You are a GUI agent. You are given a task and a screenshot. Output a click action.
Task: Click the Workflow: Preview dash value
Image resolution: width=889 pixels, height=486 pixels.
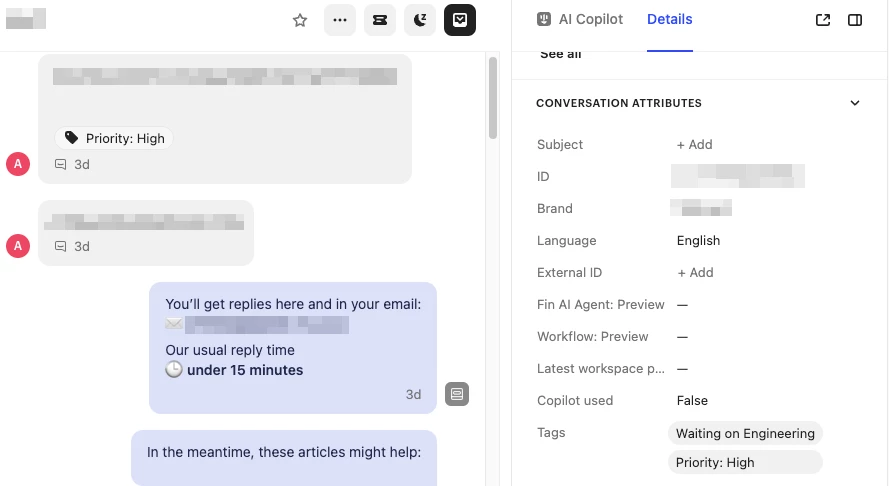pos(683,337)
